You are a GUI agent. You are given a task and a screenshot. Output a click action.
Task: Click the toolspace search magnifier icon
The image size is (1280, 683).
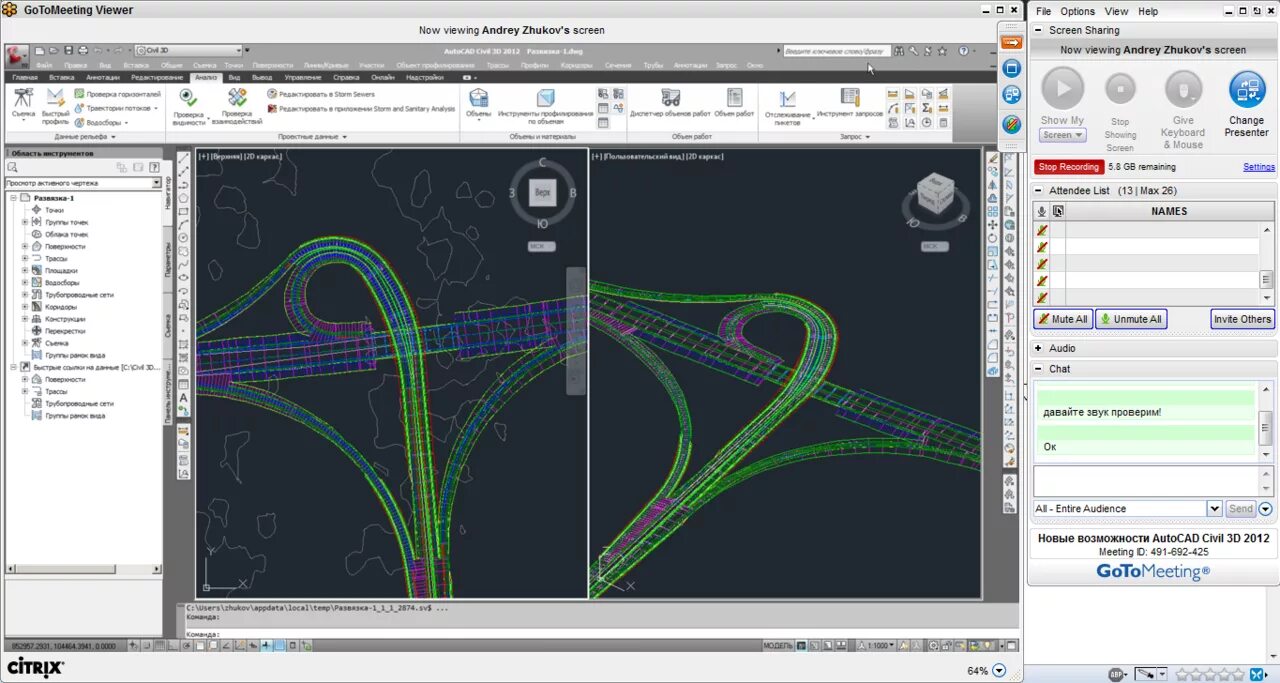pos(13,168)
